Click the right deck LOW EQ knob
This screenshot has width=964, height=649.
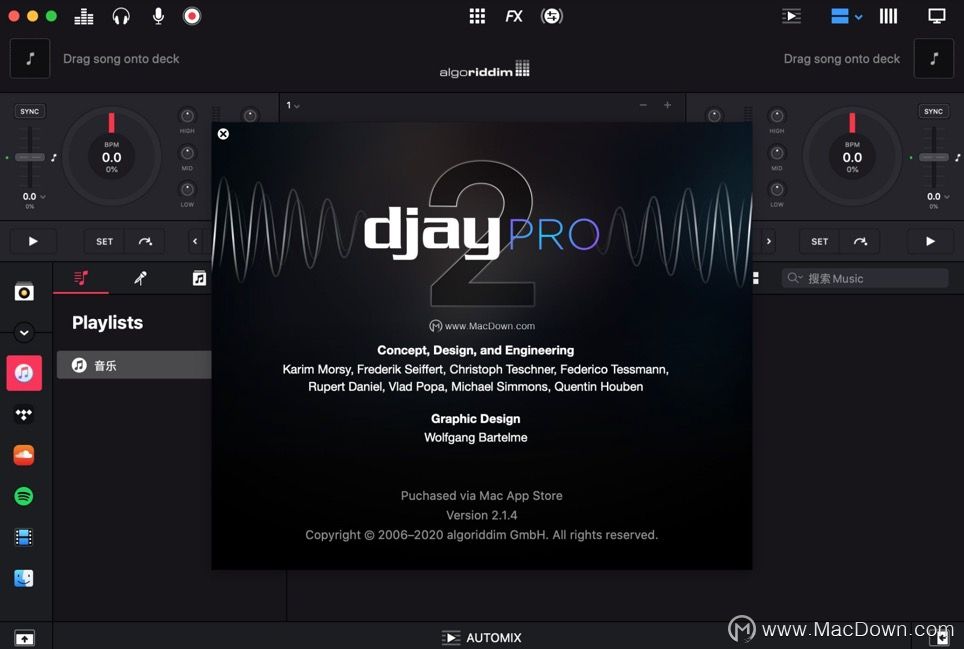point(777,189)
